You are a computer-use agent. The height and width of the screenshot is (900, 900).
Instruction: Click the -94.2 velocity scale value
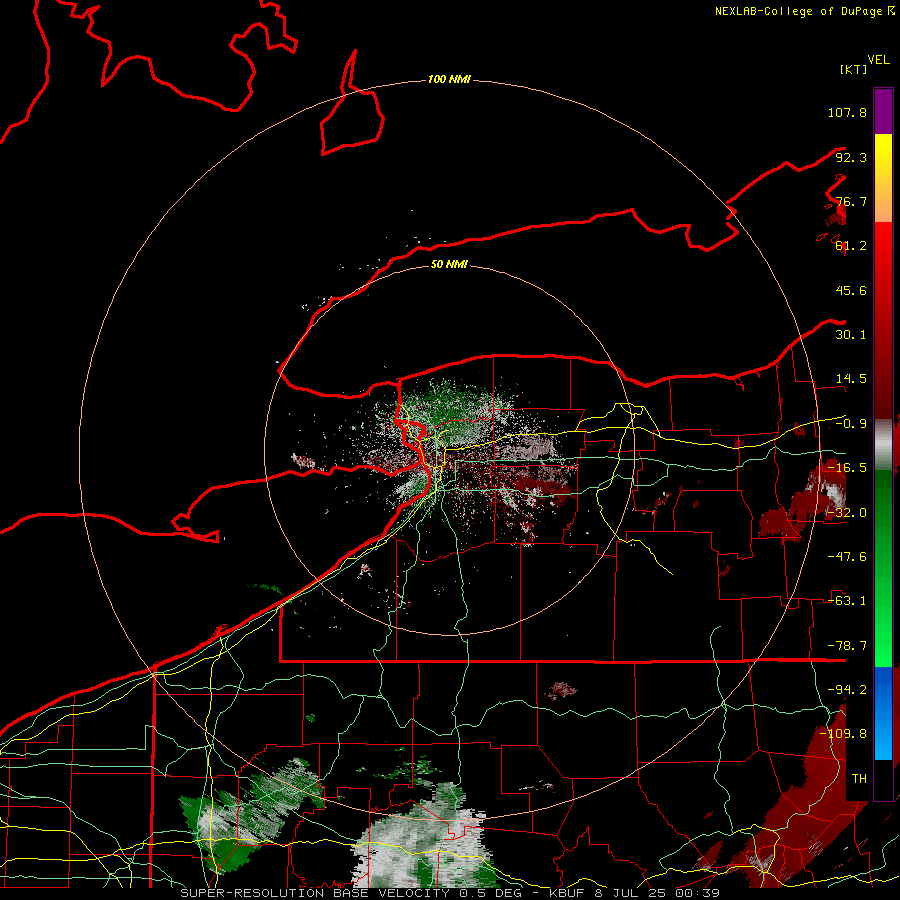click(847, 690)
